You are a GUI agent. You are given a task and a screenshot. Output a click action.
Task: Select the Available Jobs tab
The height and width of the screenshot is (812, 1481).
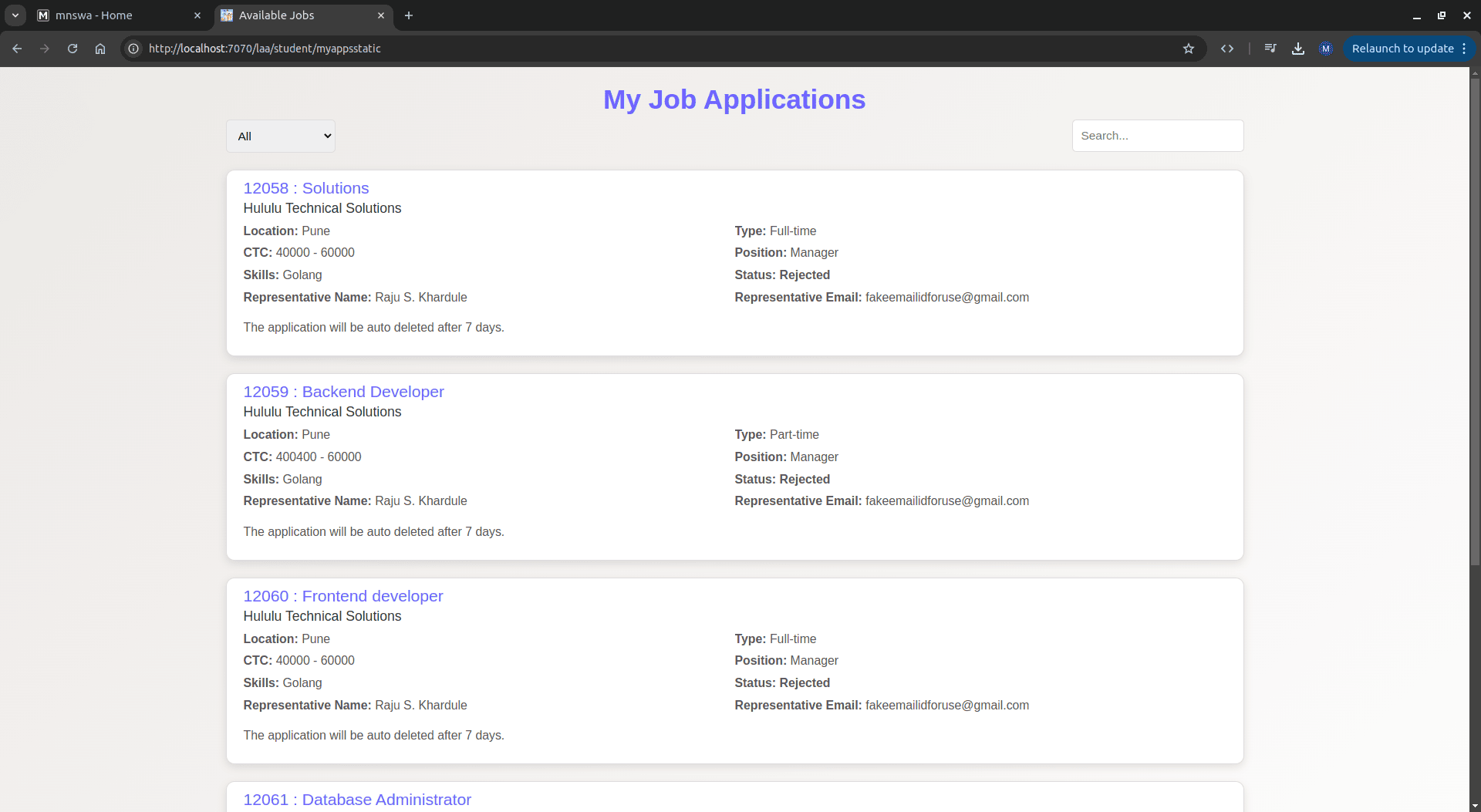[x=293, y=15]
